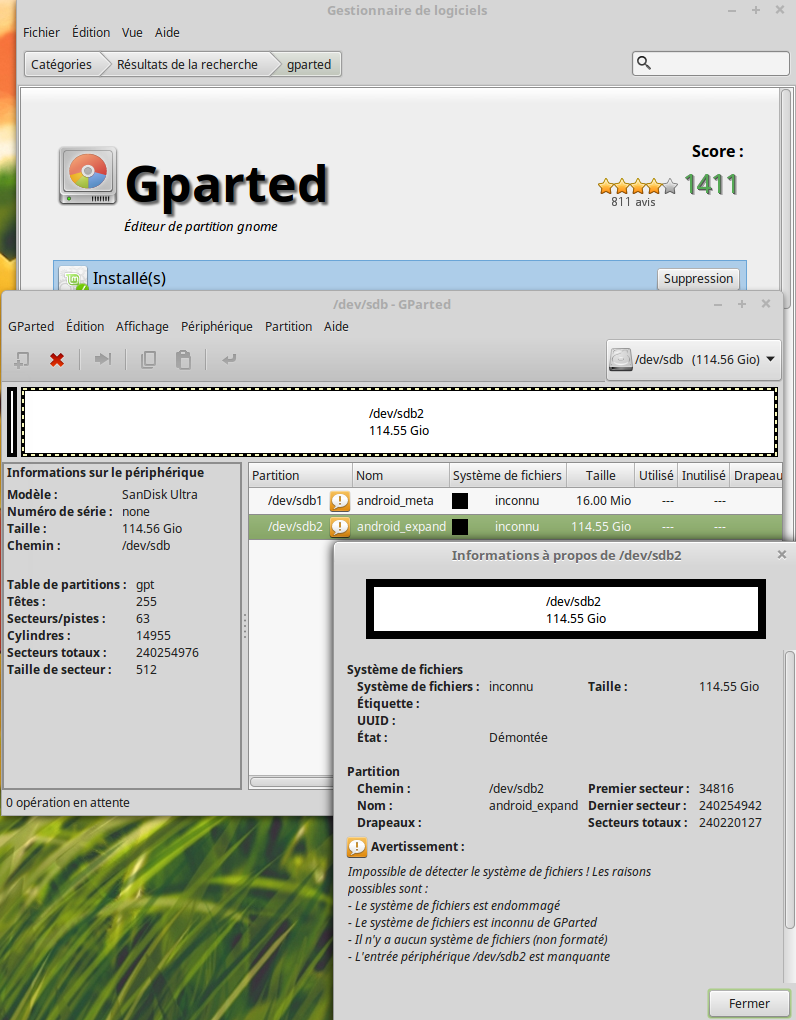Open Vue menu in Gestionnaire de logiciels
The height and width of the screenshot is (1020, 796).
point(132,33)
